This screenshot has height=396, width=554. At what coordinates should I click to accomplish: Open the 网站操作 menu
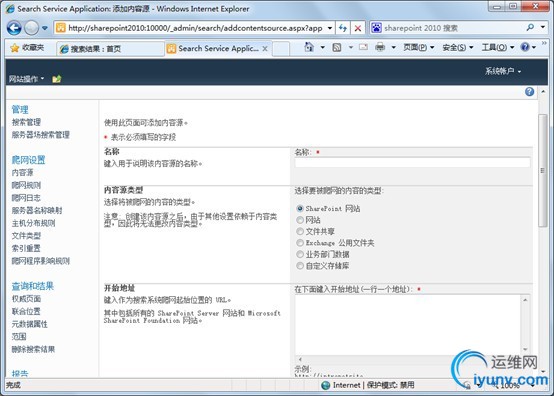[x=26, y=78]
